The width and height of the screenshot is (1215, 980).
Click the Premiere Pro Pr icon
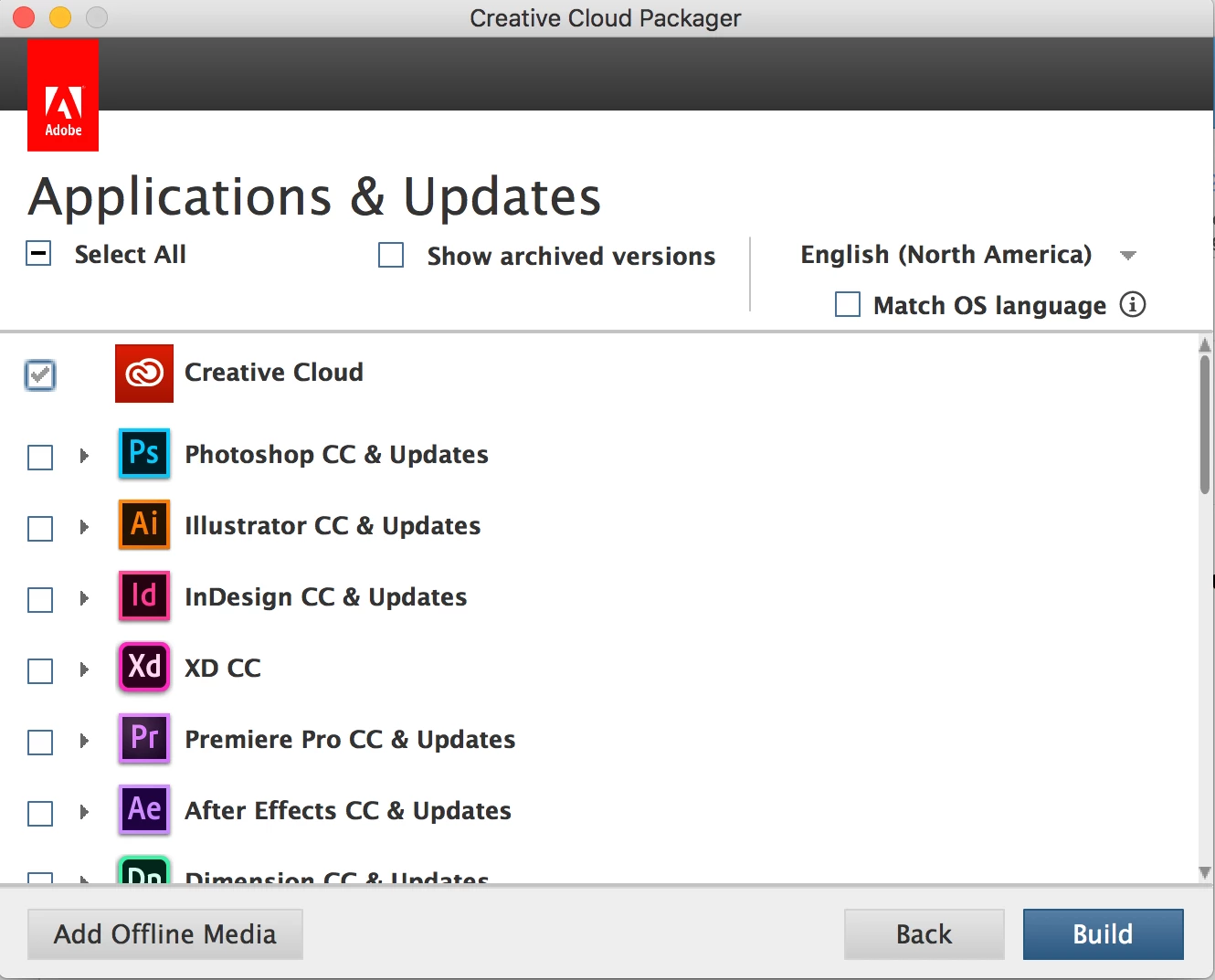(144, 738)
